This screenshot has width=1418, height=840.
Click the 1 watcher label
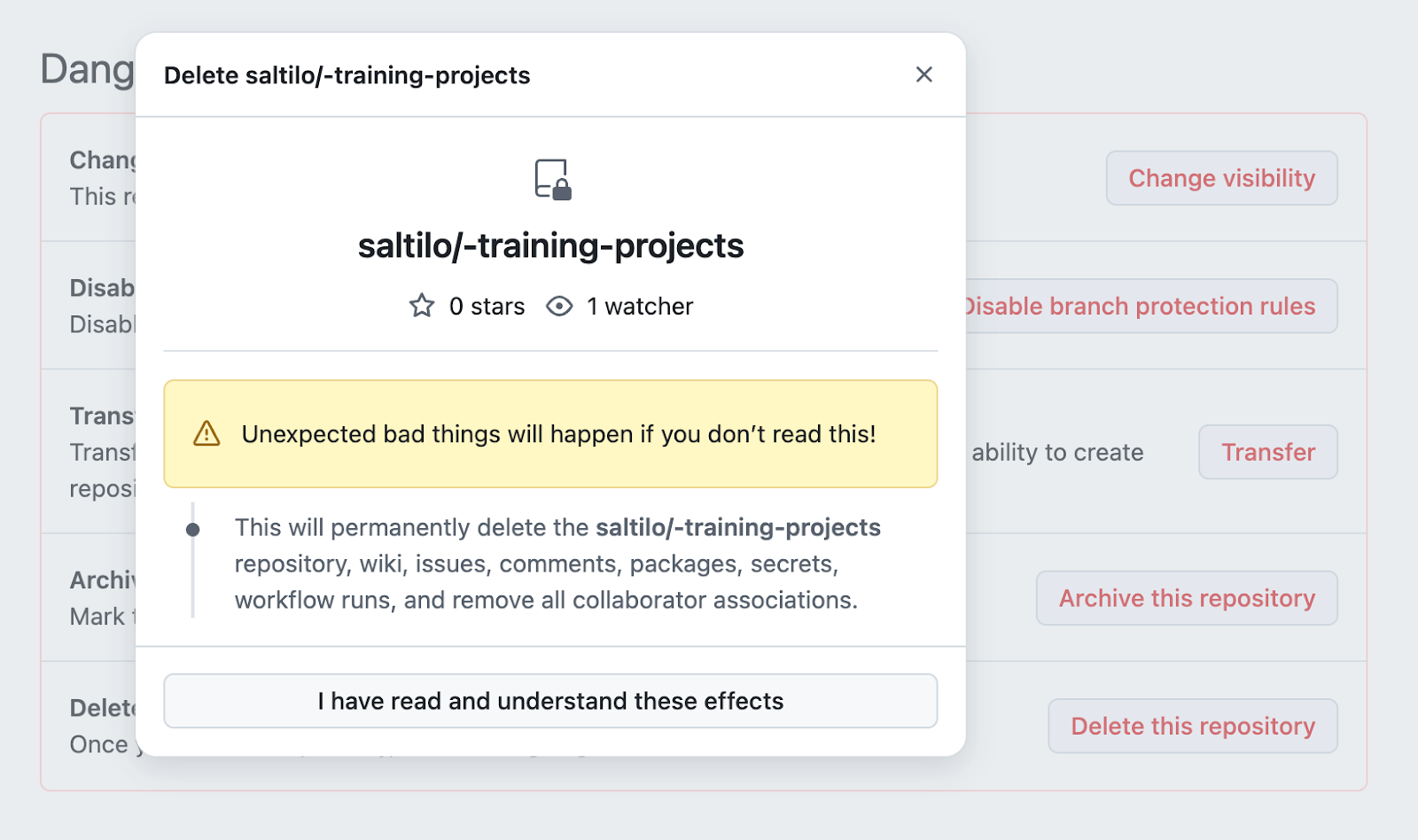[639, 306]
